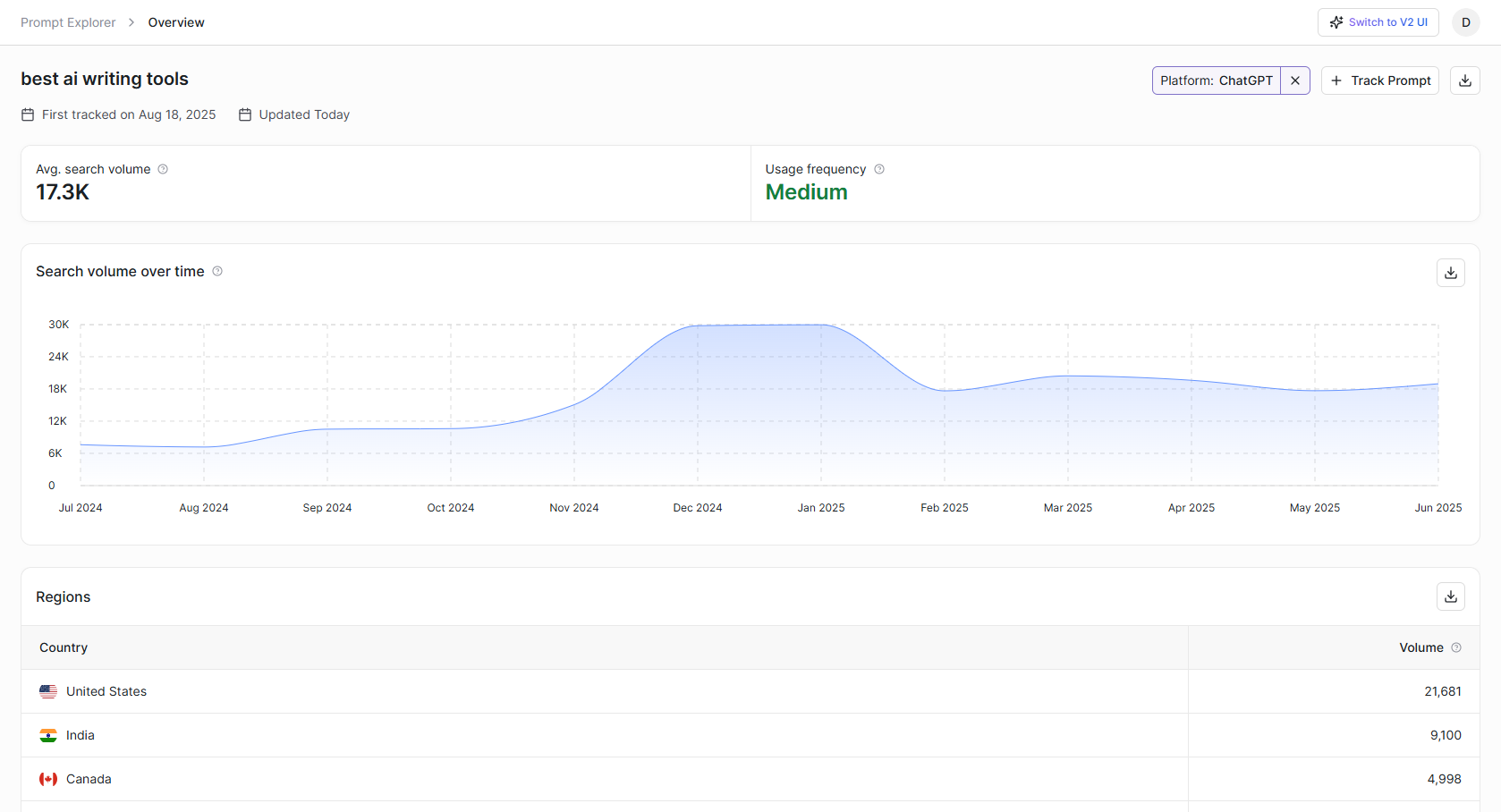This screenshot has width=1501, height=812.
Task: Click the Medium usage frequency value
Action: click(x=806, y=192)
